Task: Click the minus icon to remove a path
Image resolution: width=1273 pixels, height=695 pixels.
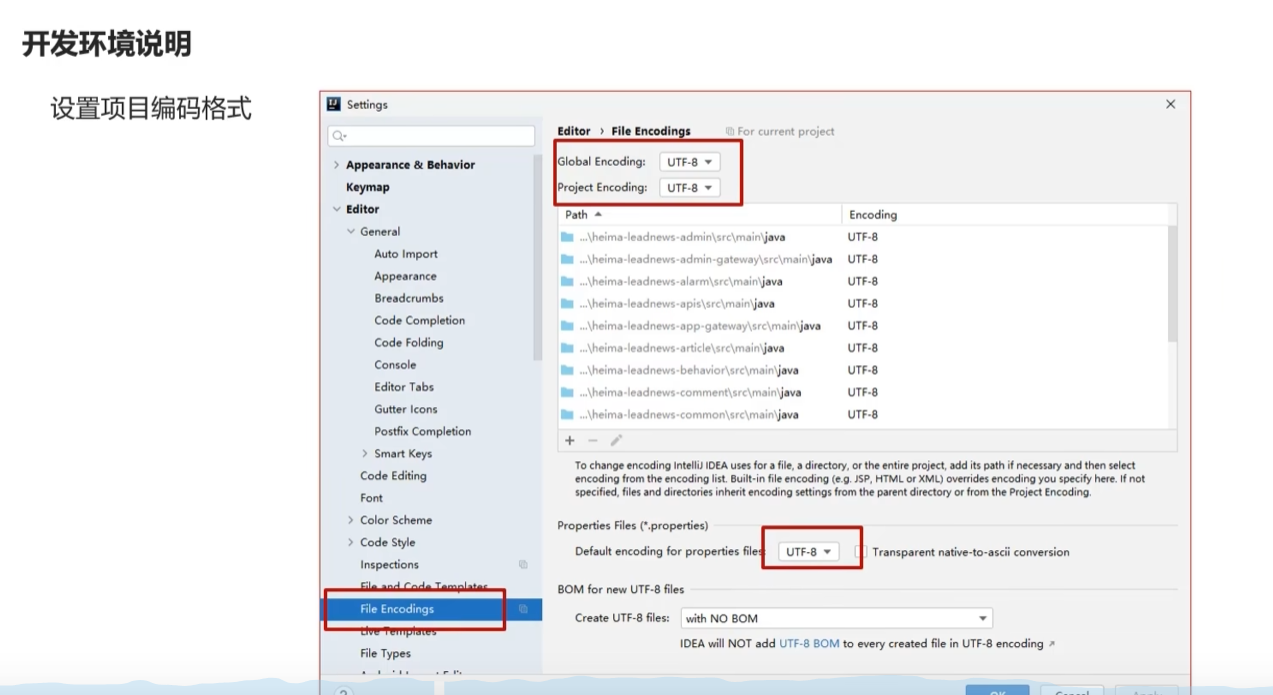Action: click(x=593, y=440)
